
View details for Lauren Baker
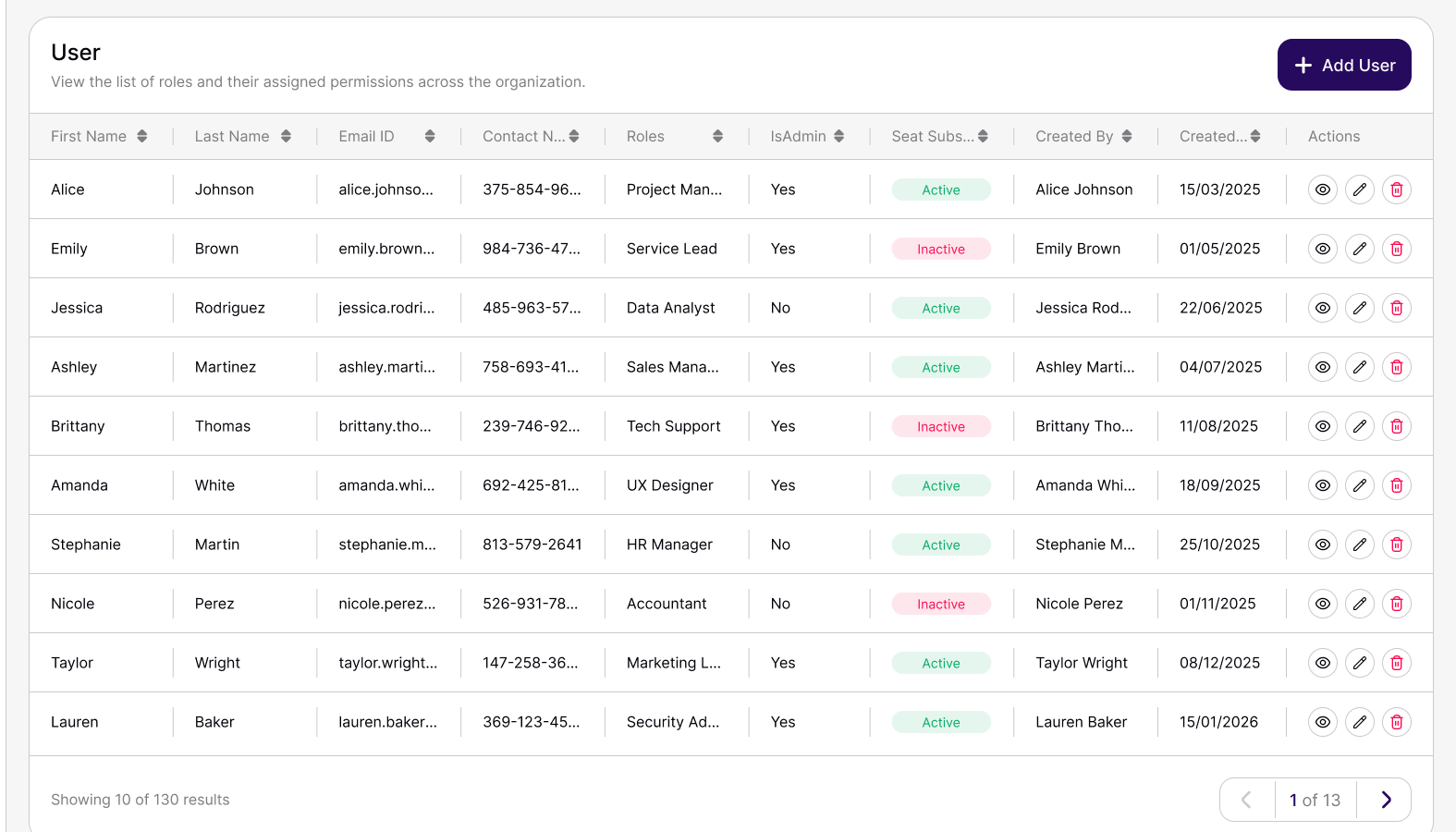1323,722
